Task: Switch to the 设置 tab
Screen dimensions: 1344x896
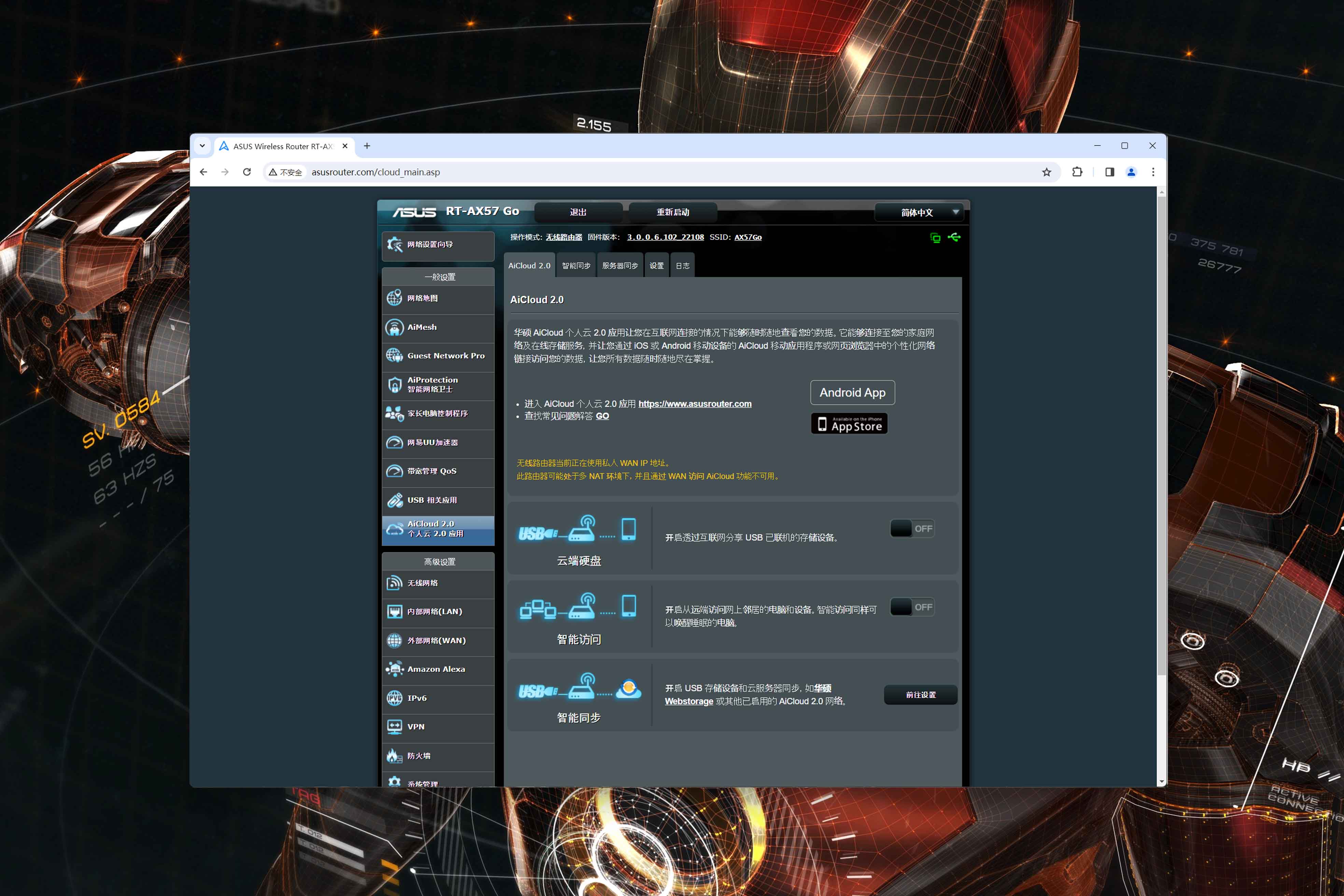Action: point(657,265)
